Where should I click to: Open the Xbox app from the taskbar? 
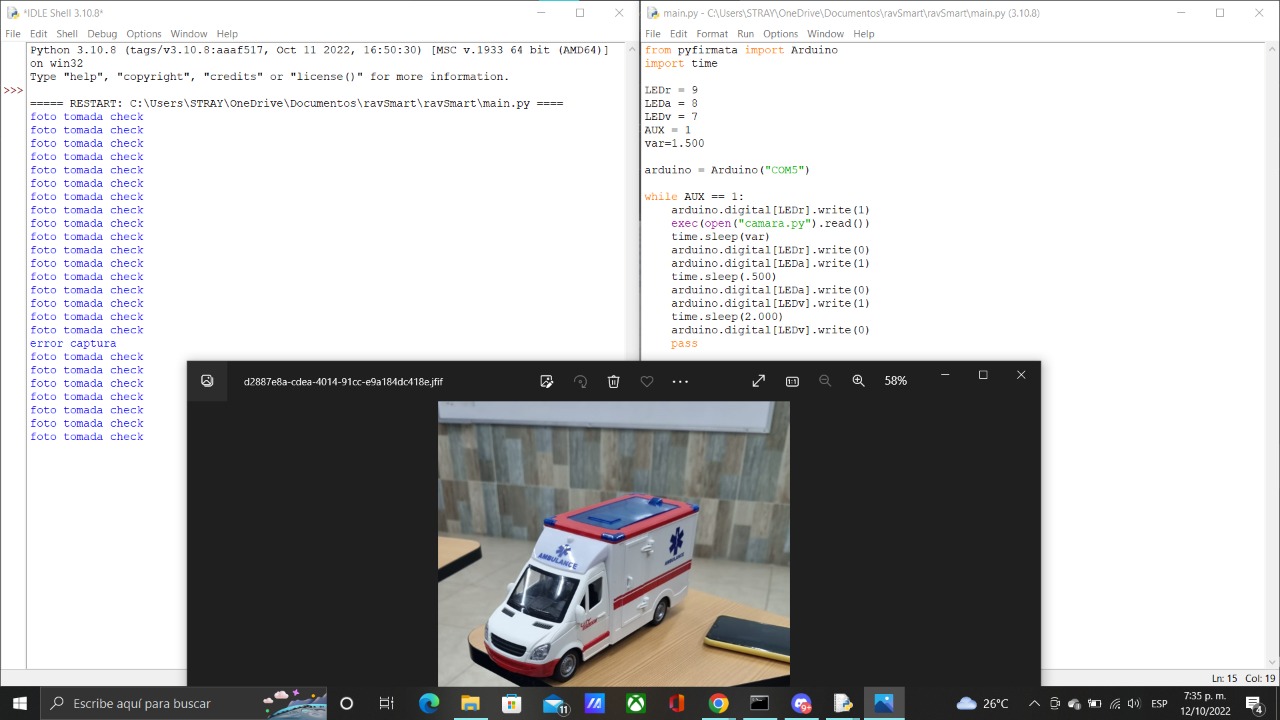[635, 703]
